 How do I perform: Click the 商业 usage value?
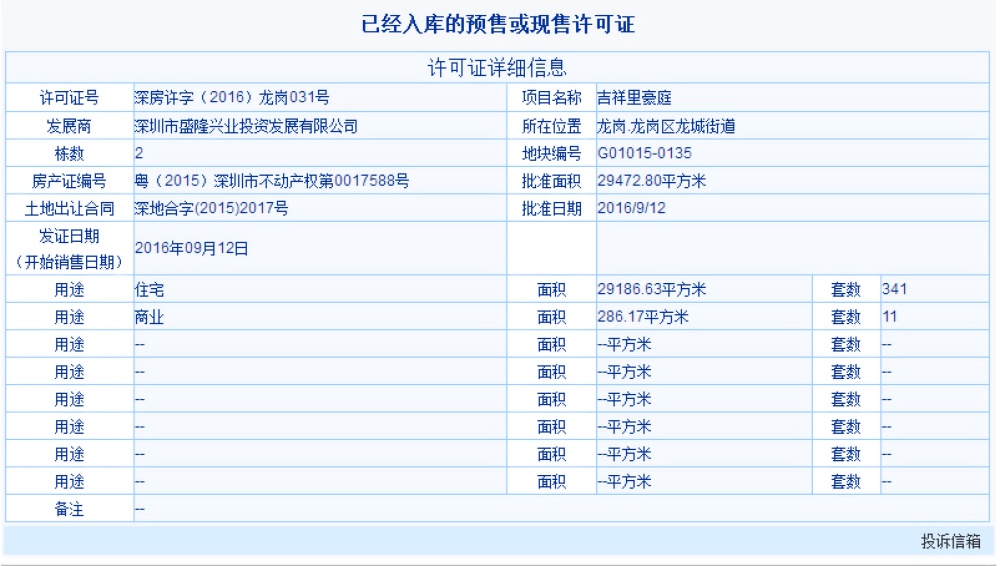pos(149,317)
